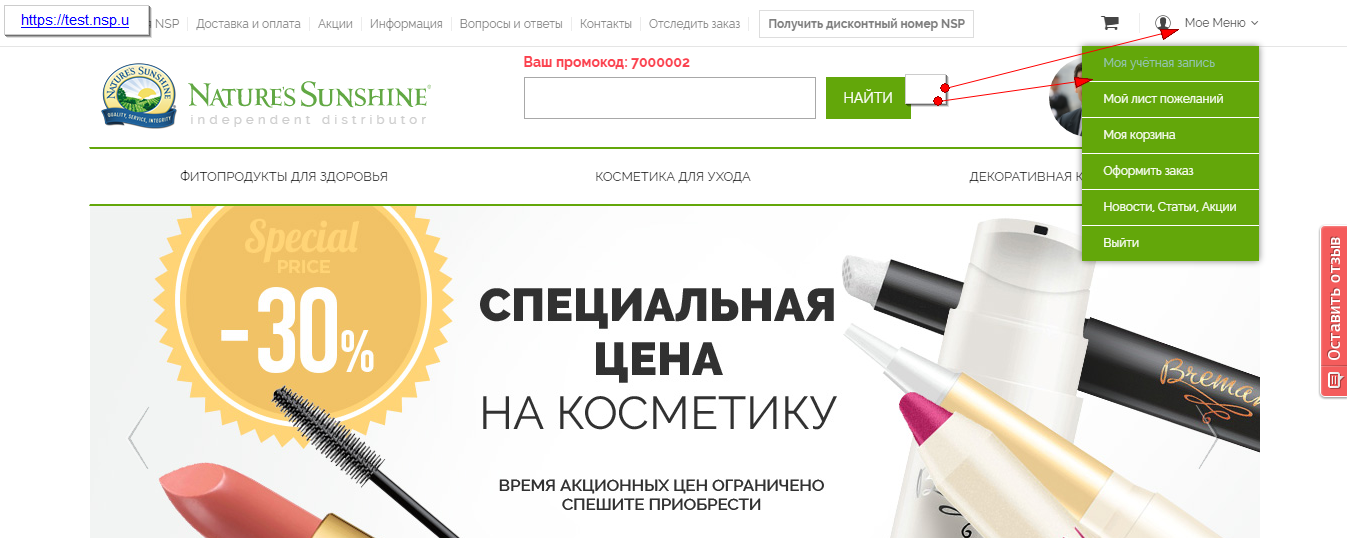Click the user profile icon
This screenshot has height=538, width=1347.
[1163, 23]
